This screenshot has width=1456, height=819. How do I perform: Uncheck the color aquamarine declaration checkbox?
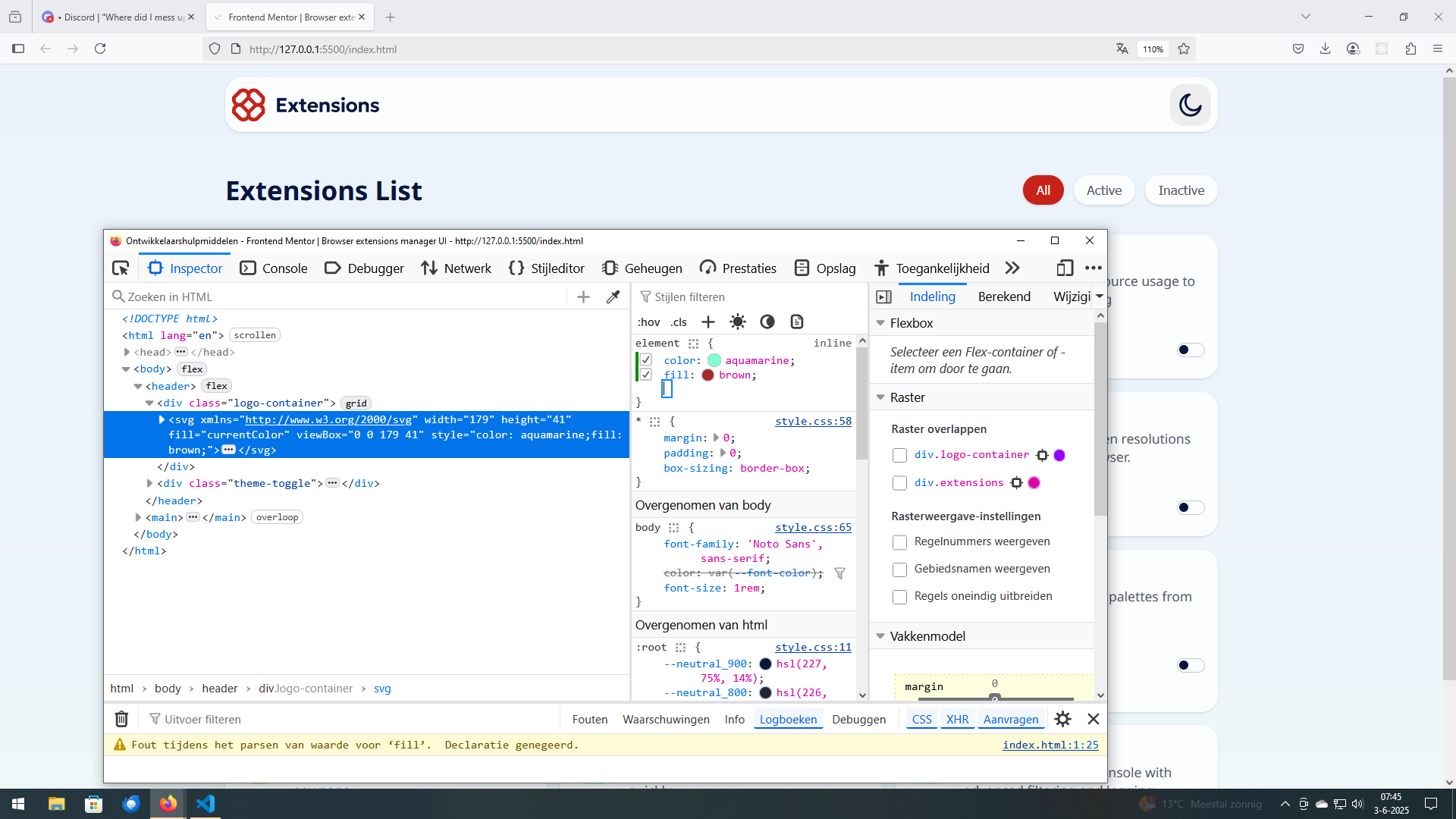click(646, 360)
